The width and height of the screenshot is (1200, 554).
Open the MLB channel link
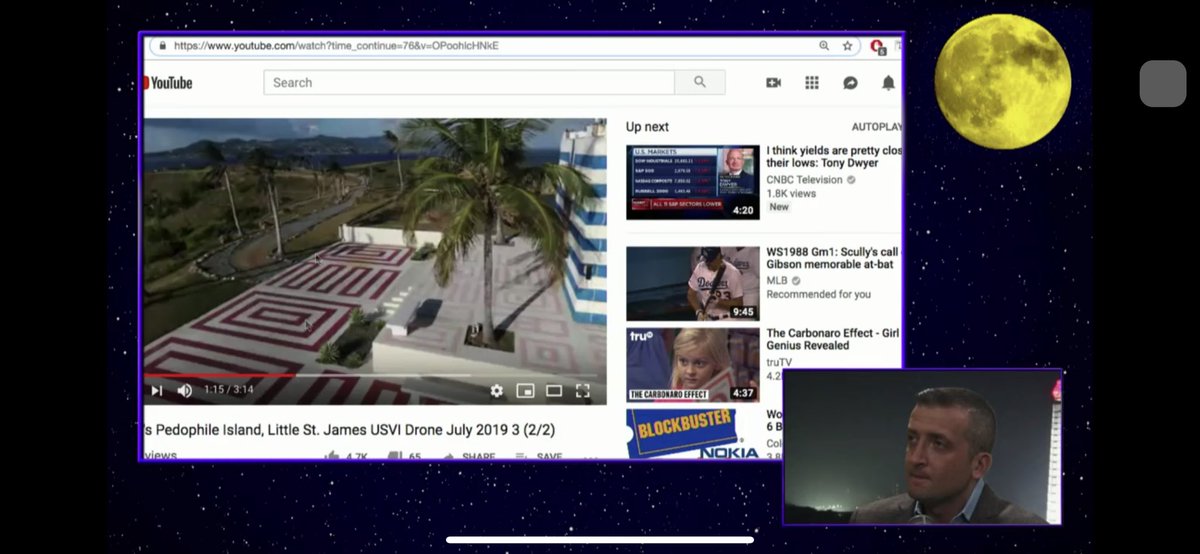click(778, 281)
